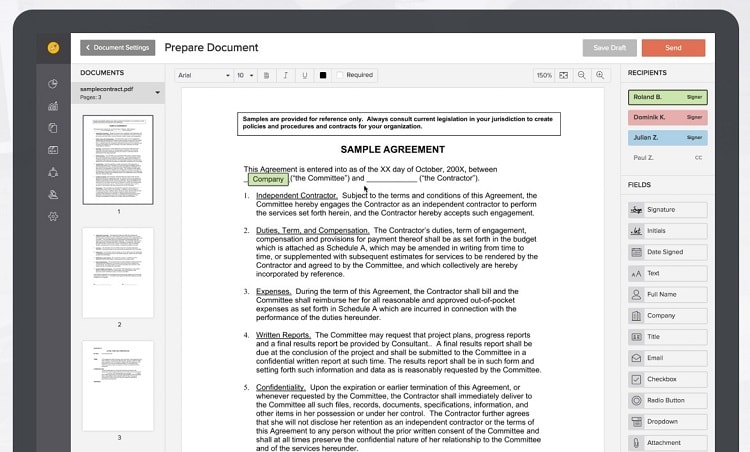Zoom out of the document

[x=582, y=75]
